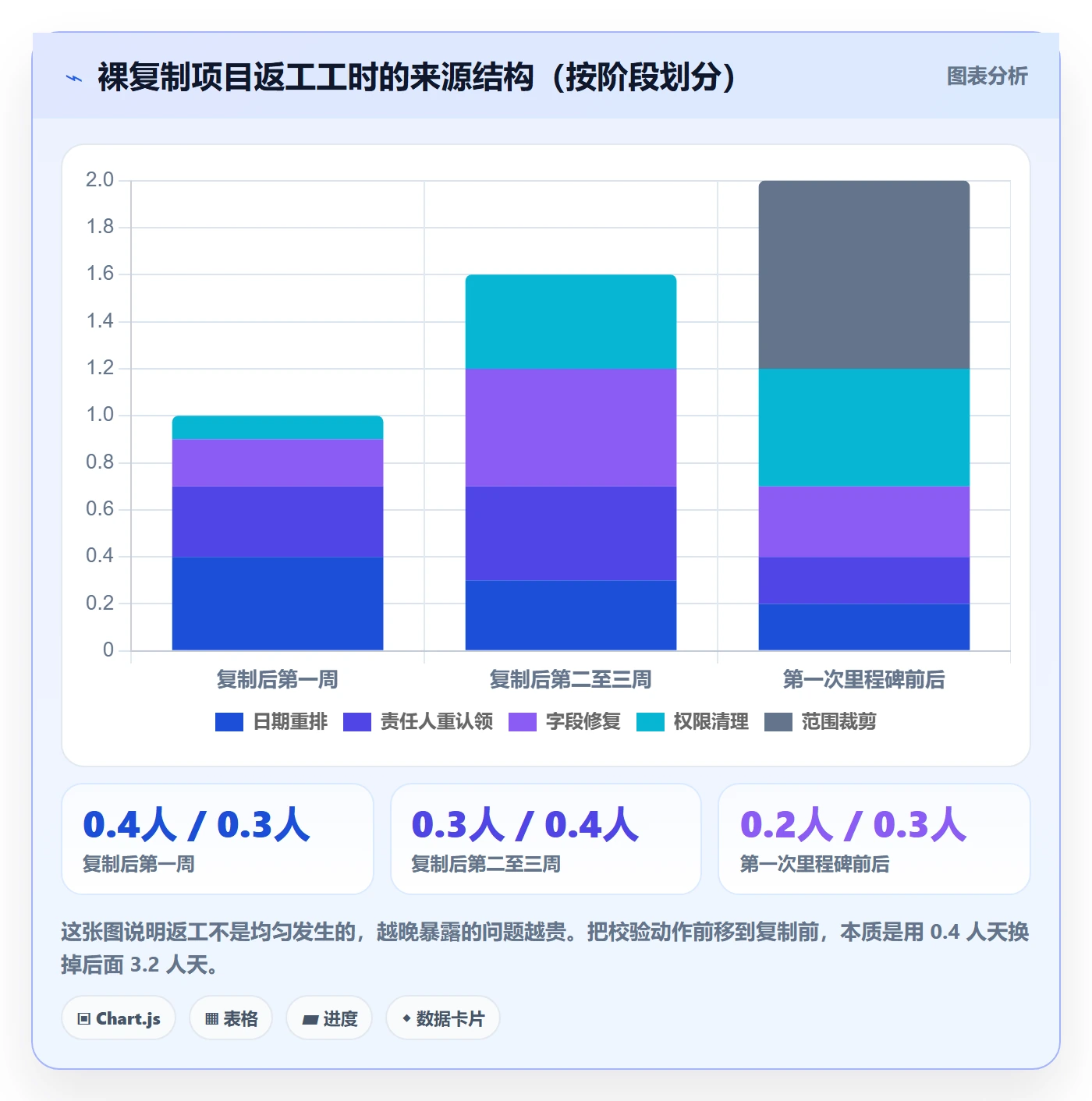The width and height of the screenshot is (1092, 1101).
Task: Click the 范围裁剪 legend label
Action: point(839,722)
